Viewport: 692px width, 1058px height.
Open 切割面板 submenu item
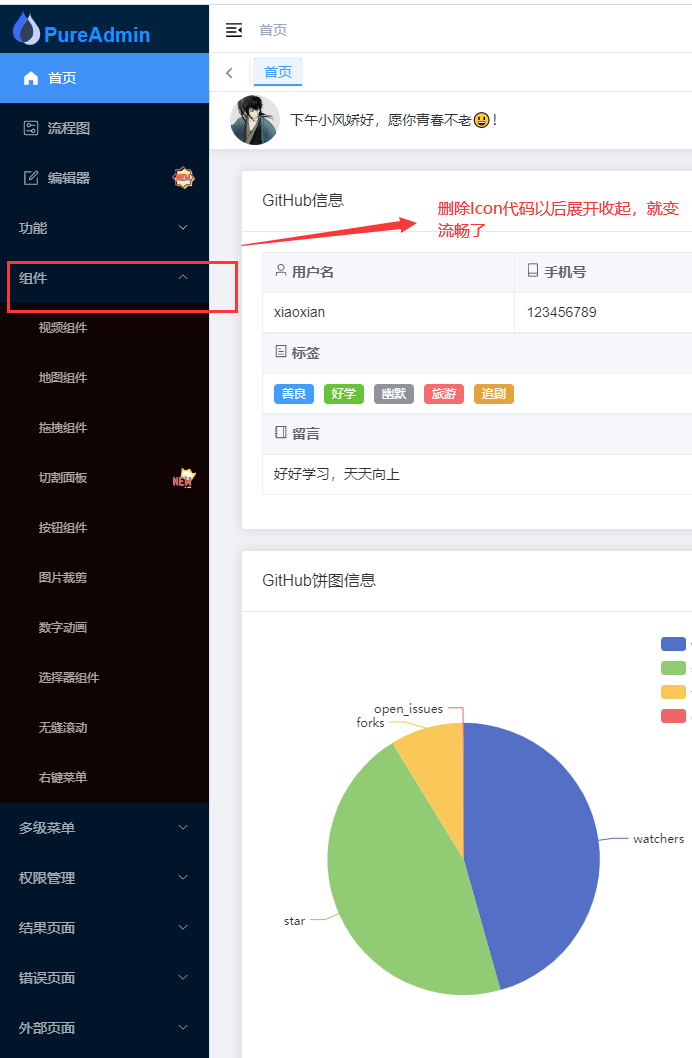105,478
